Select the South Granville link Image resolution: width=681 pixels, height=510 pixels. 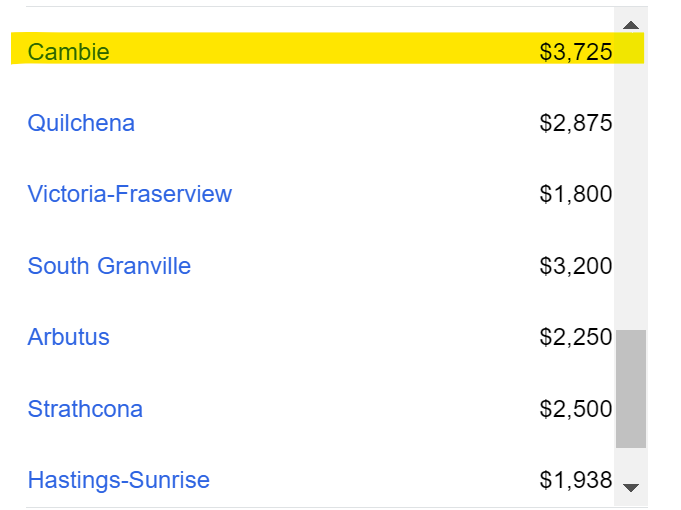click(109, 265)
